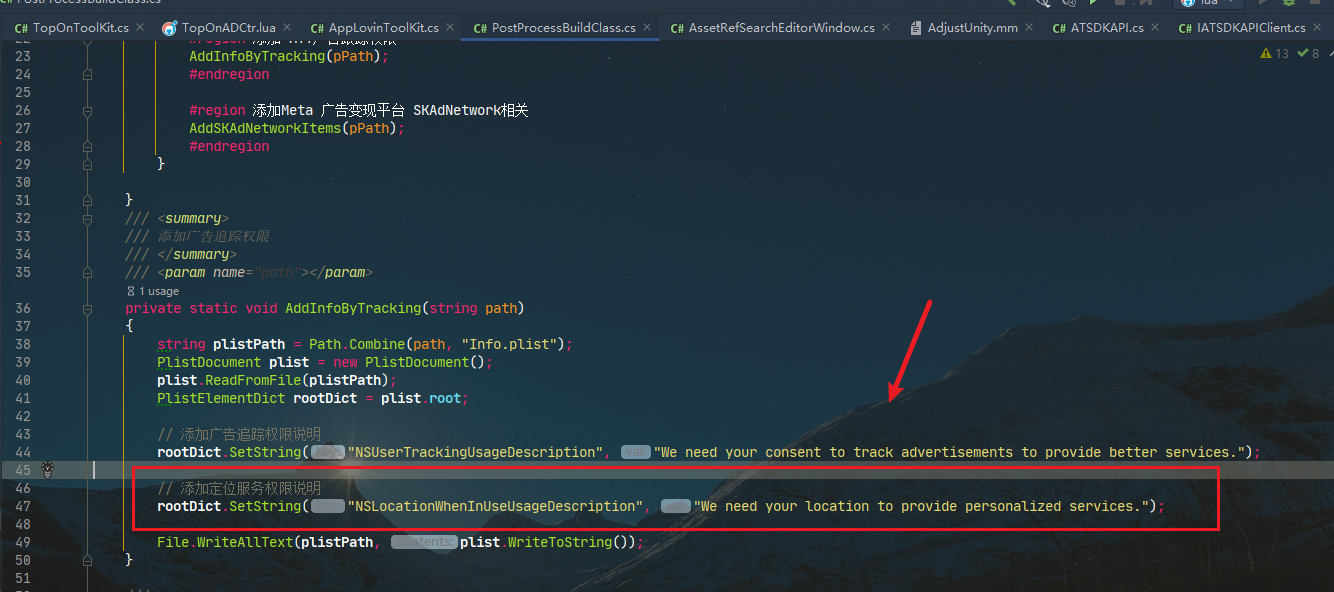Click the plist.WriteToString call
The height and width of the screenshot is (592, 1334).
pyautogui.click(x=535, y=542)
